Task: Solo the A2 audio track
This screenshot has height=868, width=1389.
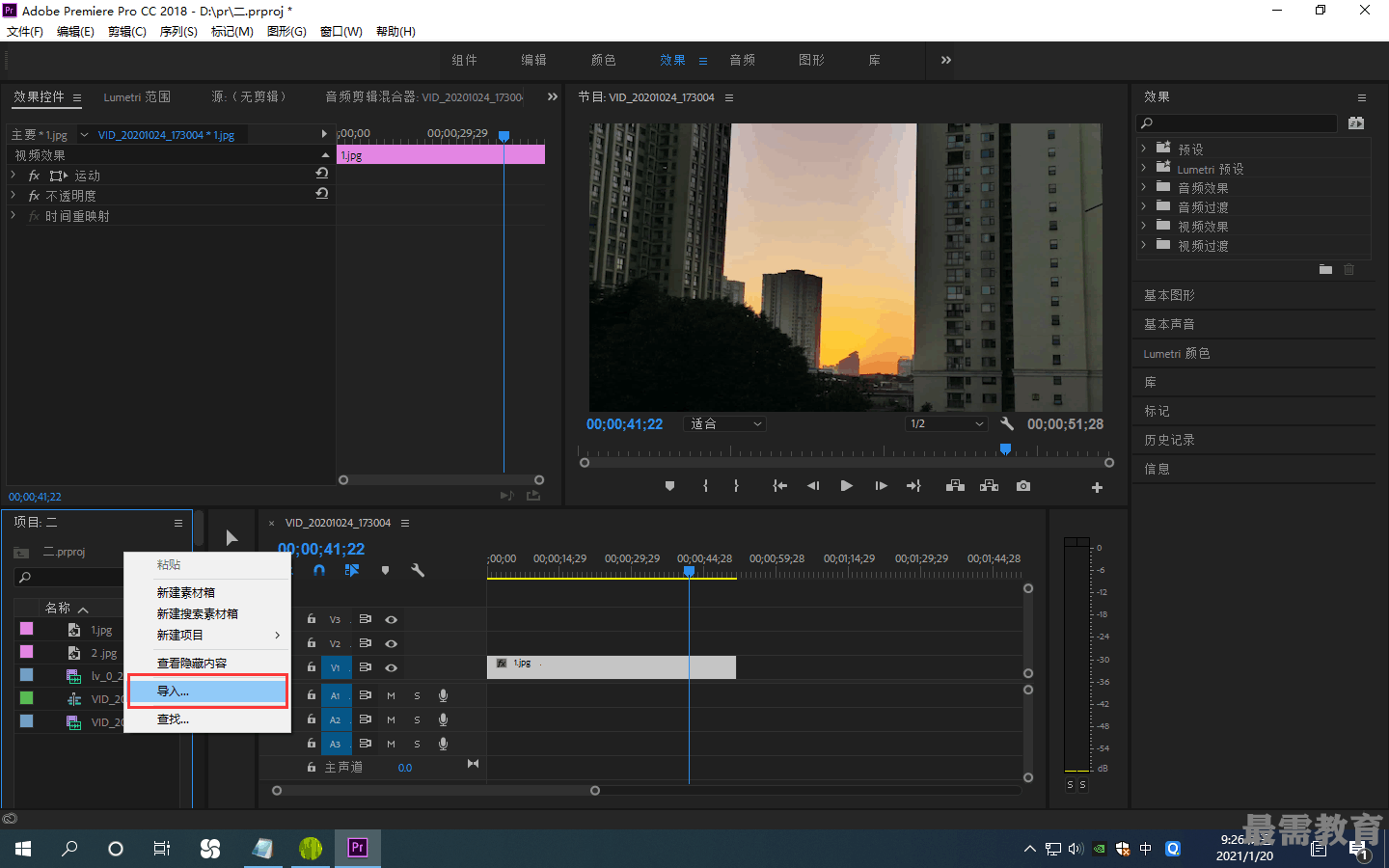Action: (417, 719)
